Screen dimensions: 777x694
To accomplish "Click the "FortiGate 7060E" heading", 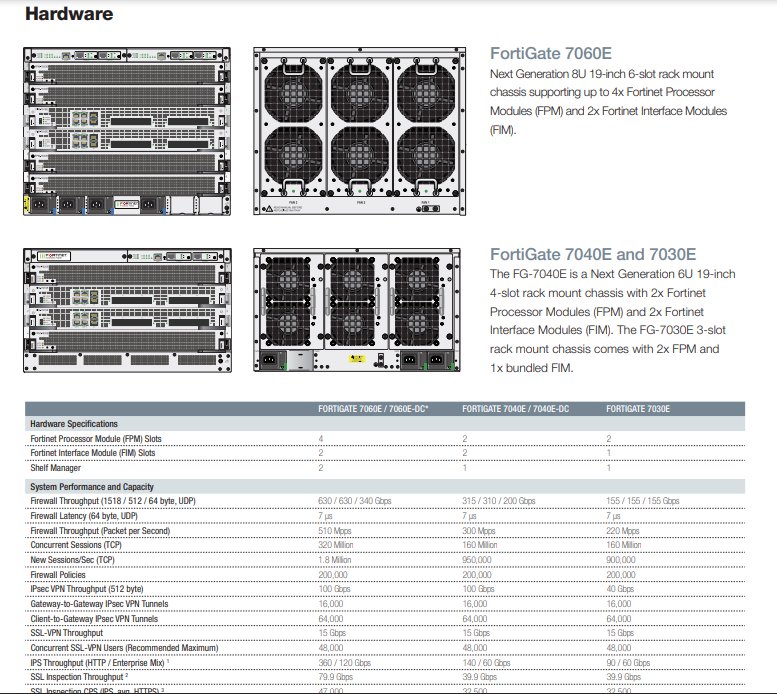I will coord(551,53).
